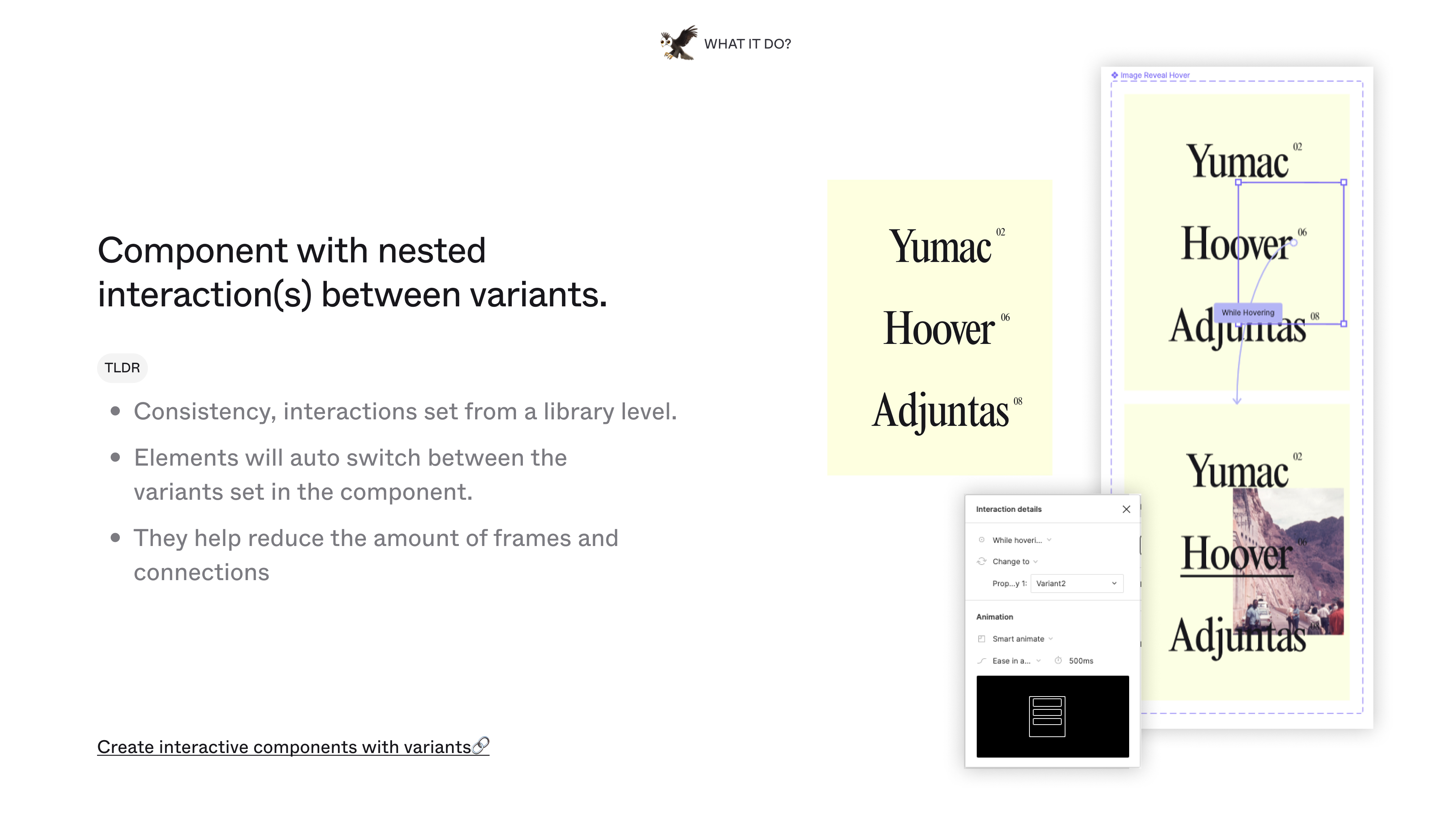Click the link chain icon after variants text
1456x819 pixels.
click(x=480, y=745)
